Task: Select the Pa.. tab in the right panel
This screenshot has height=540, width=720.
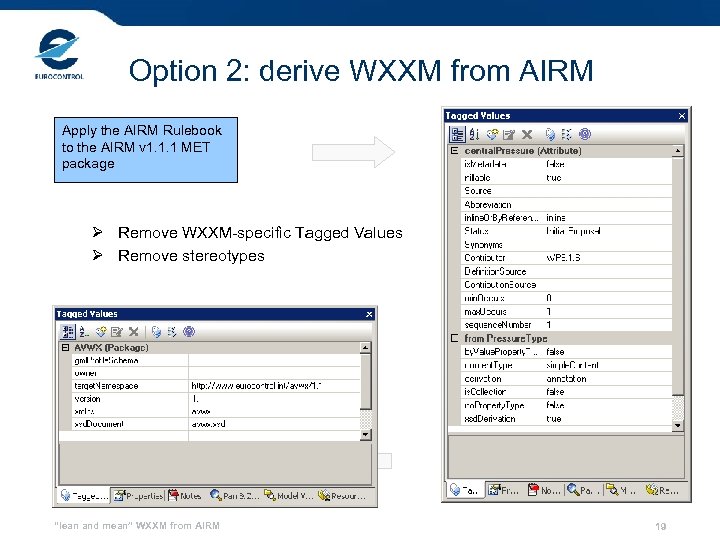Action: click(583, 490)
